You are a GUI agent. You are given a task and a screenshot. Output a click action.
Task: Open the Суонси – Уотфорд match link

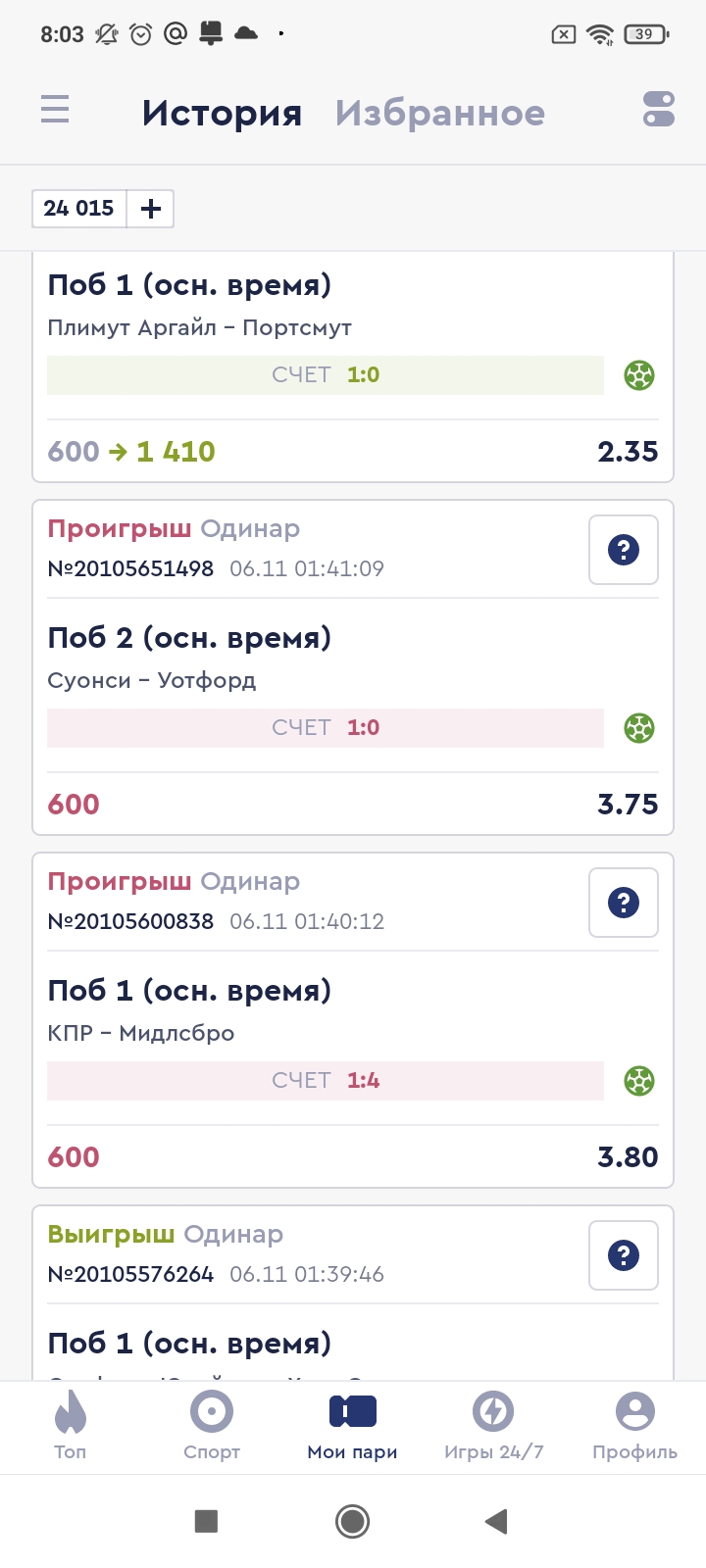(152, 681)
